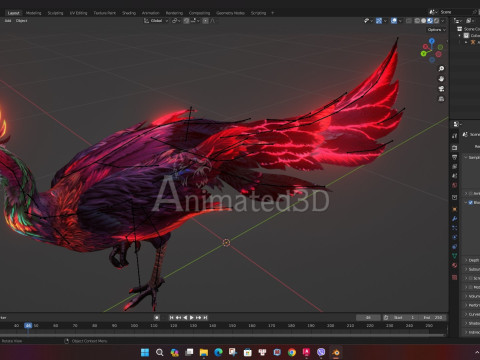The height and width of the screenshot is (360, 480).
Task: Enable the Bloom checkbox in properties
Action: [x=471, y=202]
